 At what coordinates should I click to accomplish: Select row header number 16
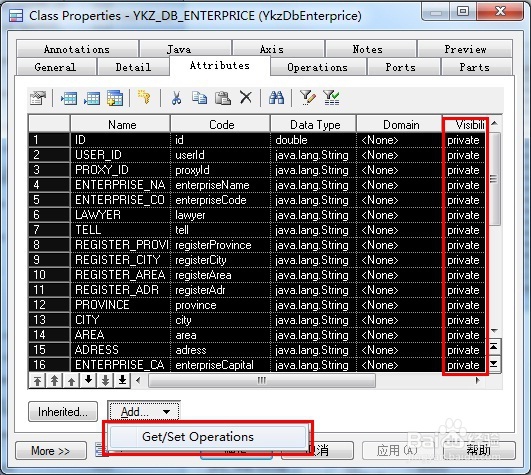[49, 365]
